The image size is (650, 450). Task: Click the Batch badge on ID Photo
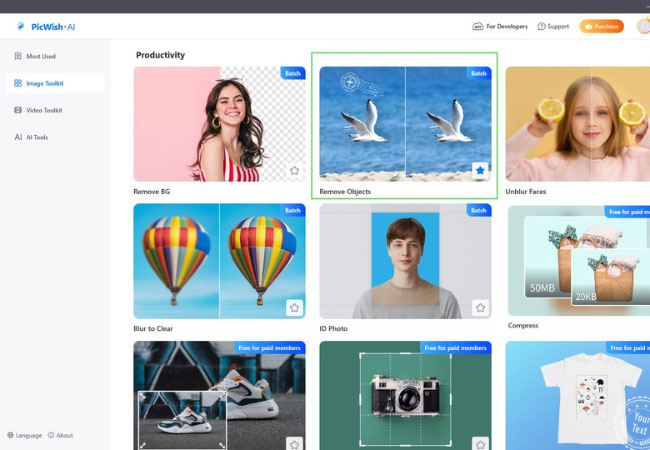479,210
